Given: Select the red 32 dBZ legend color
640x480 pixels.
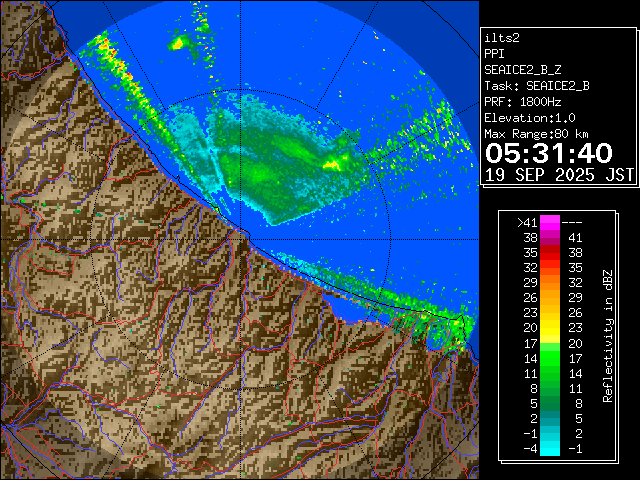Looking at the screenshot, I should (549, 268).
